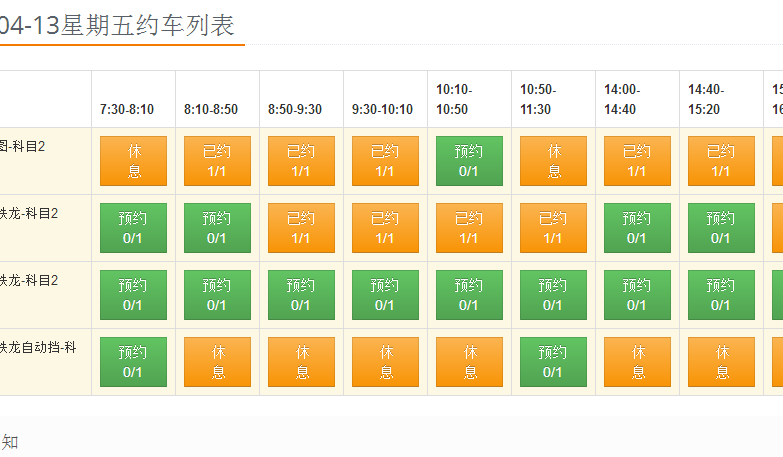Select 休息 at 9:30-10:10 in 铁龙自动挡 row
Image resolution: width=783 pixels, height=457 pixels.
[x=385, y=362]
